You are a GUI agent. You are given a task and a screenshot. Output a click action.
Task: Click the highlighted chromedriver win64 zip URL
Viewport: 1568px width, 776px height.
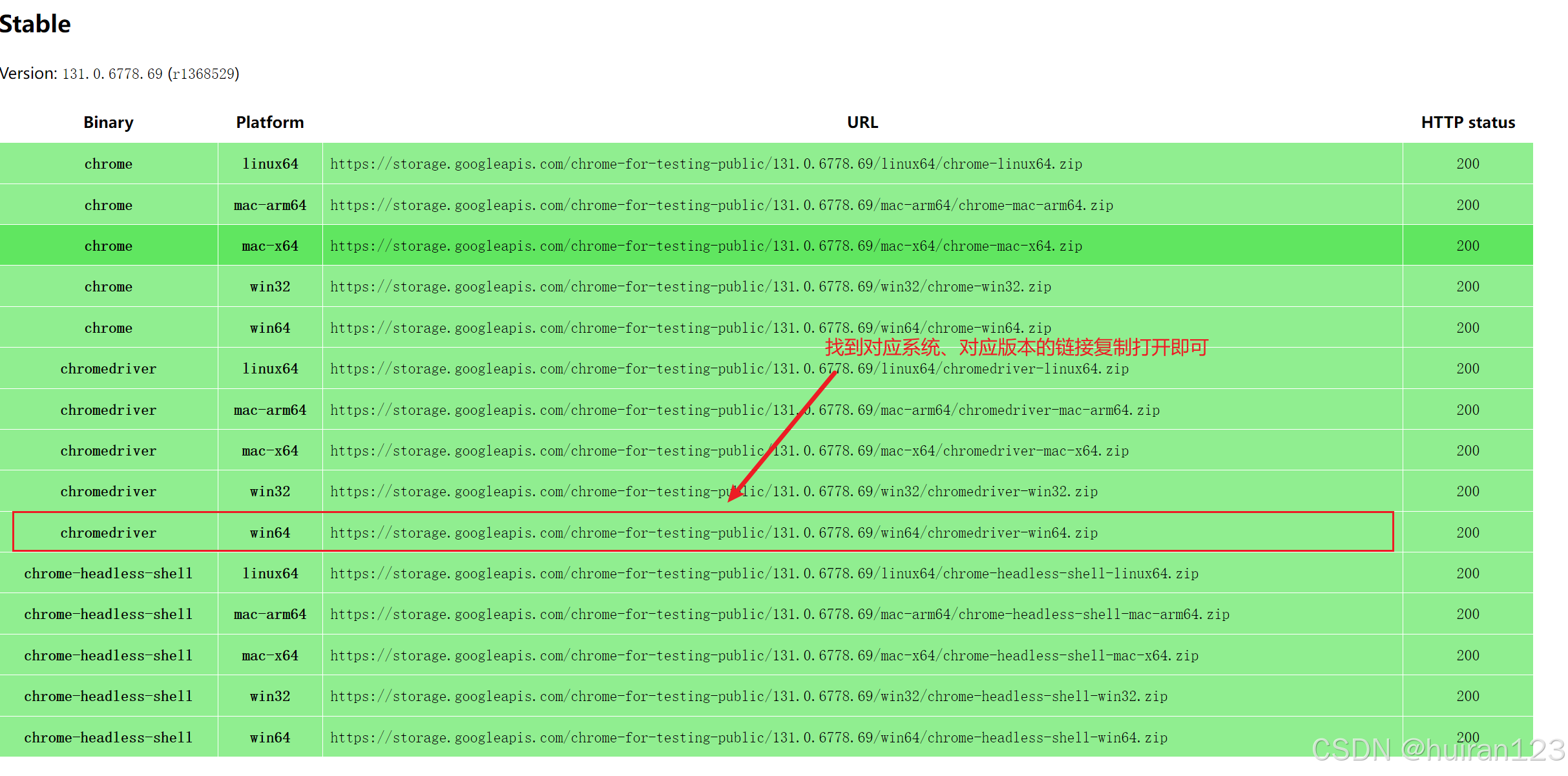[713, 533]
